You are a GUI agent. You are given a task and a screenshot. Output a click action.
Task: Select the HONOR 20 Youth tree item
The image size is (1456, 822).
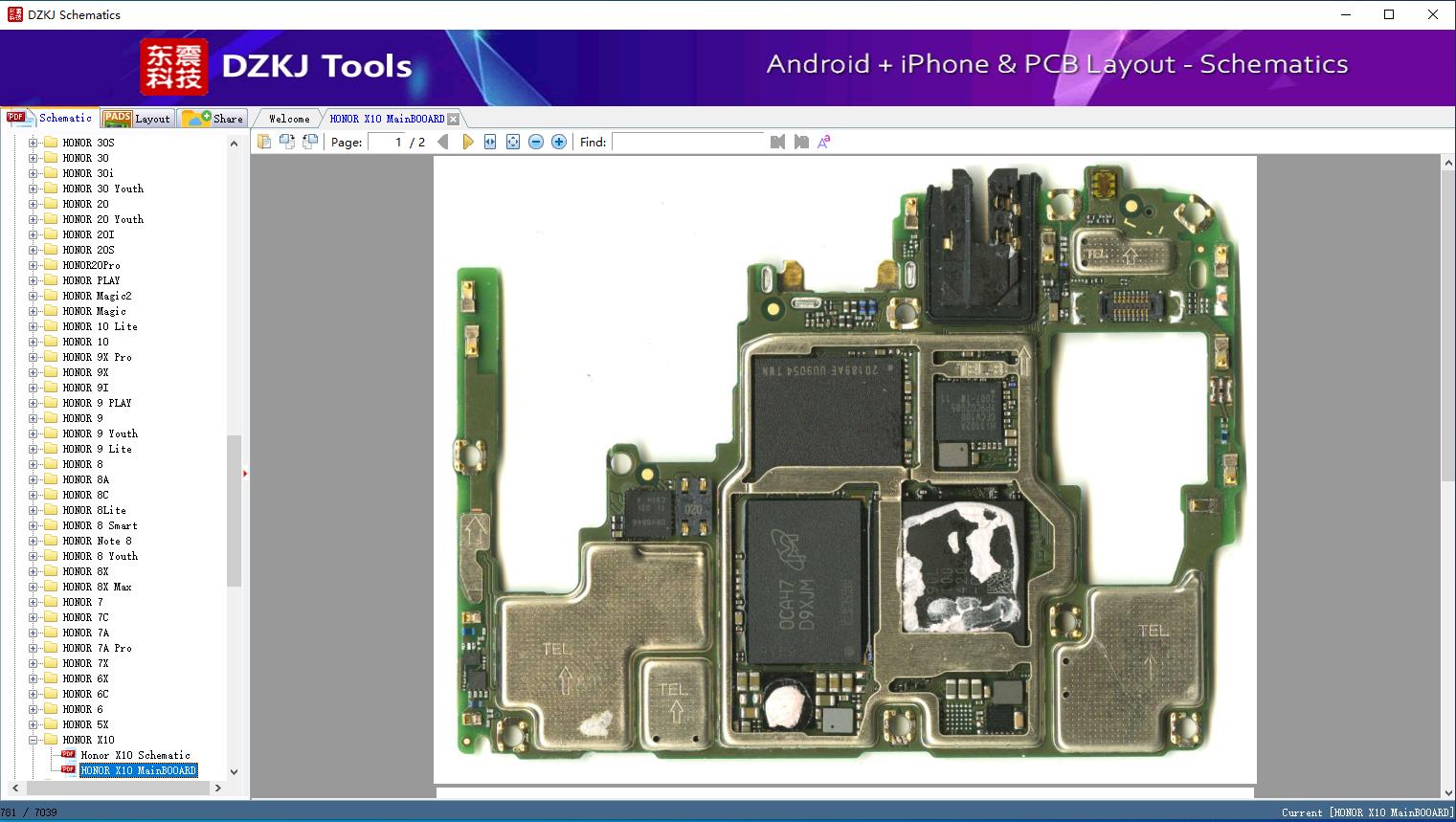[x=103, y=219]
